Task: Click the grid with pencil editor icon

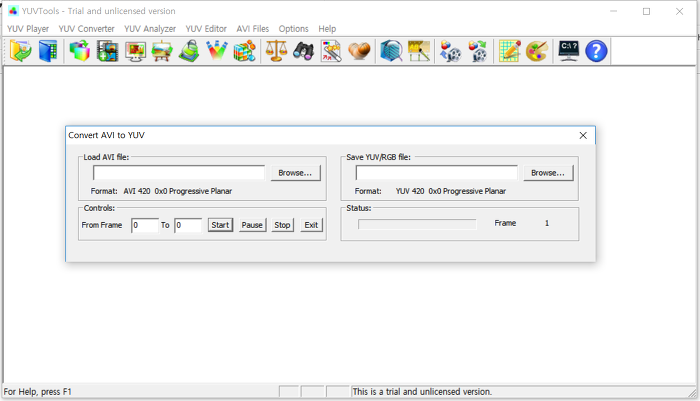Action: click(x=509, y=51)
